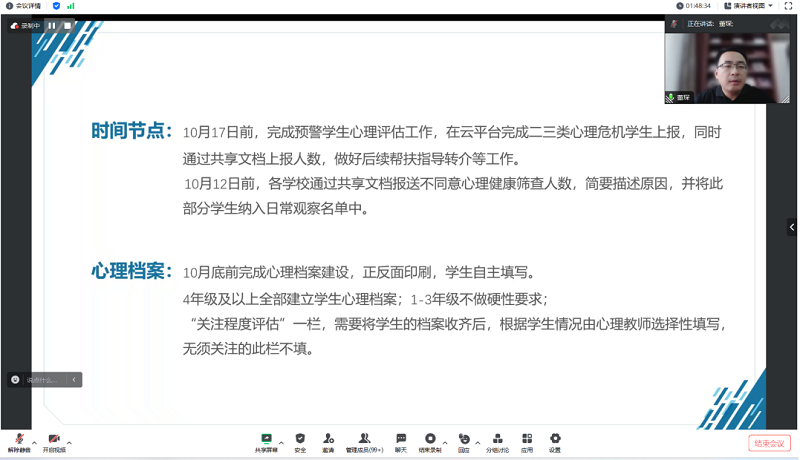Image resolution: width=800 pixels, height=460 pixels.
Task: Open the 聊天 chat panel
Action: [401, 443]
